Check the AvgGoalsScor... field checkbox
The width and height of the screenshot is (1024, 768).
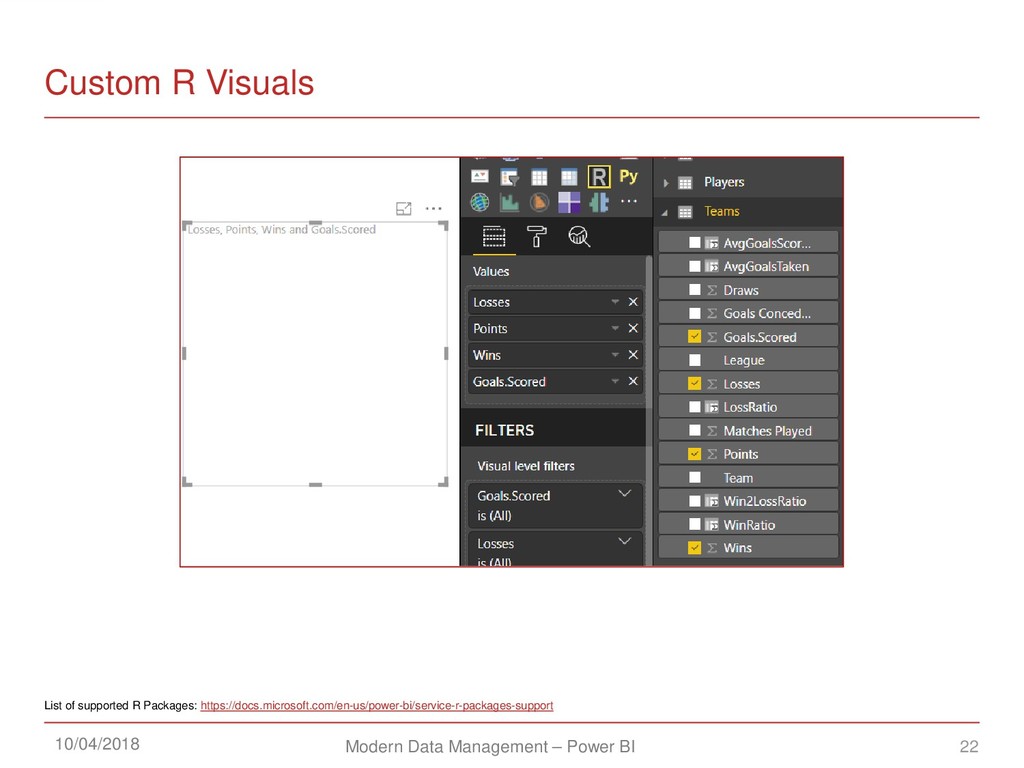(695, 243)
